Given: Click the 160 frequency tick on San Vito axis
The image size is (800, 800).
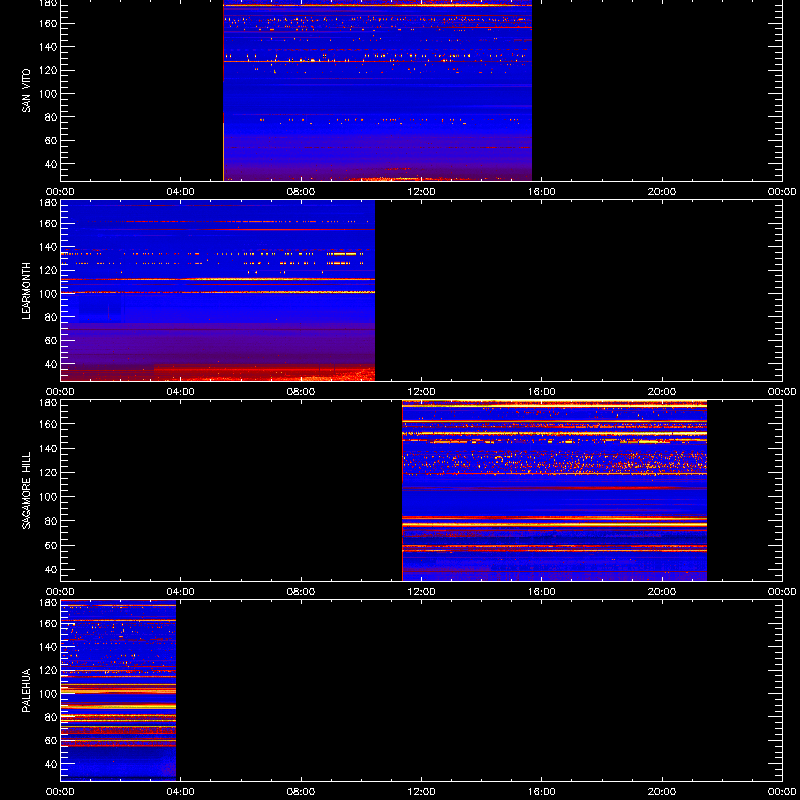Looking at the screenshot, I should (48, 23).
